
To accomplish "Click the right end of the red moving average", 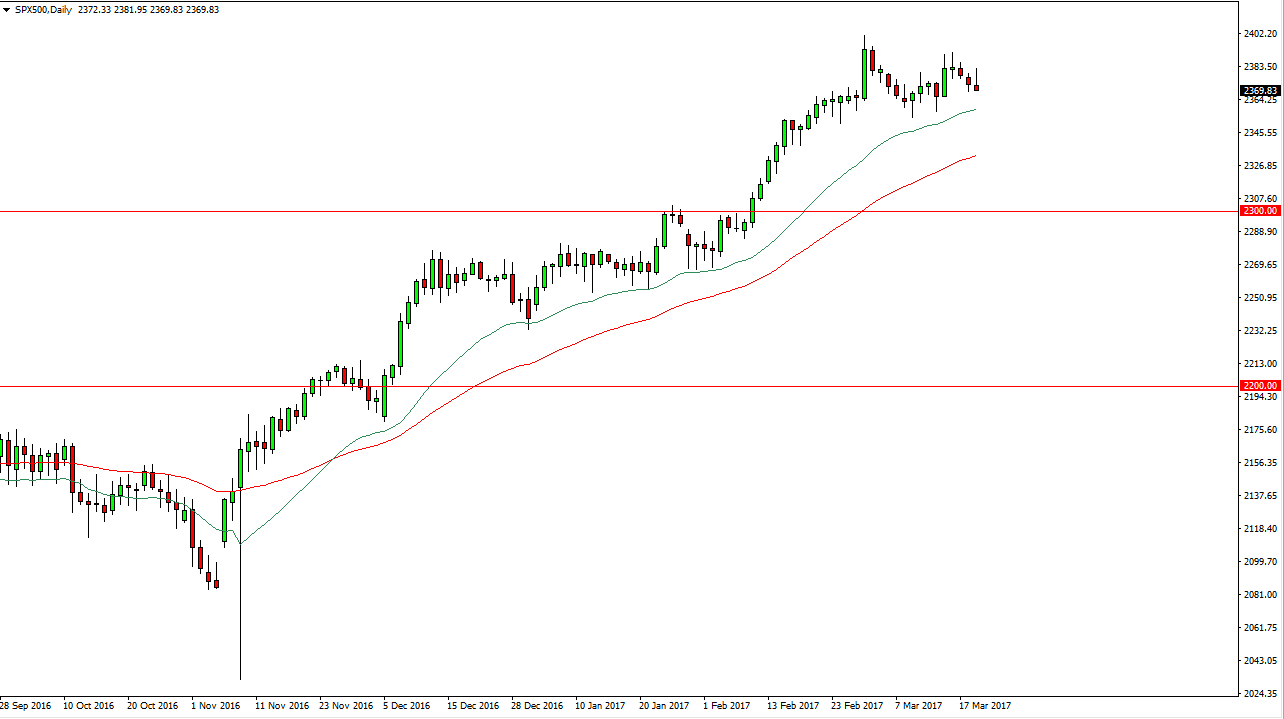I will [x=974, y=156].
